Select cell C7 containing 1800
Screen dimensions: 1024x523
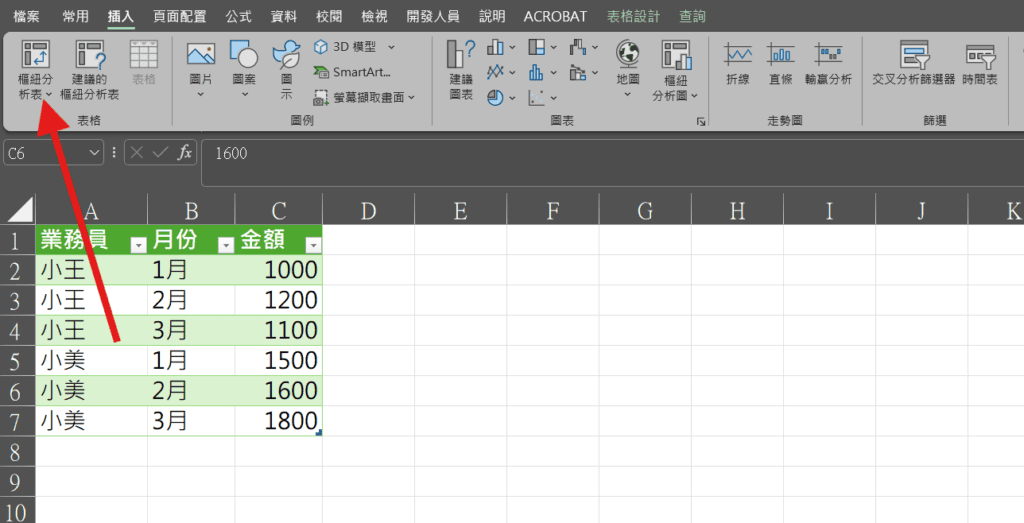[279, 421]
